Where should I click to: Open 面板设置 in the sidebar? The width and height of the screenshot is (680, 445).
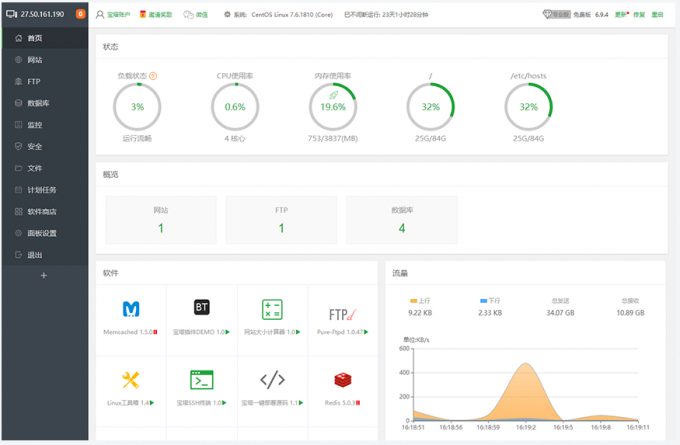tap(42, 233)
